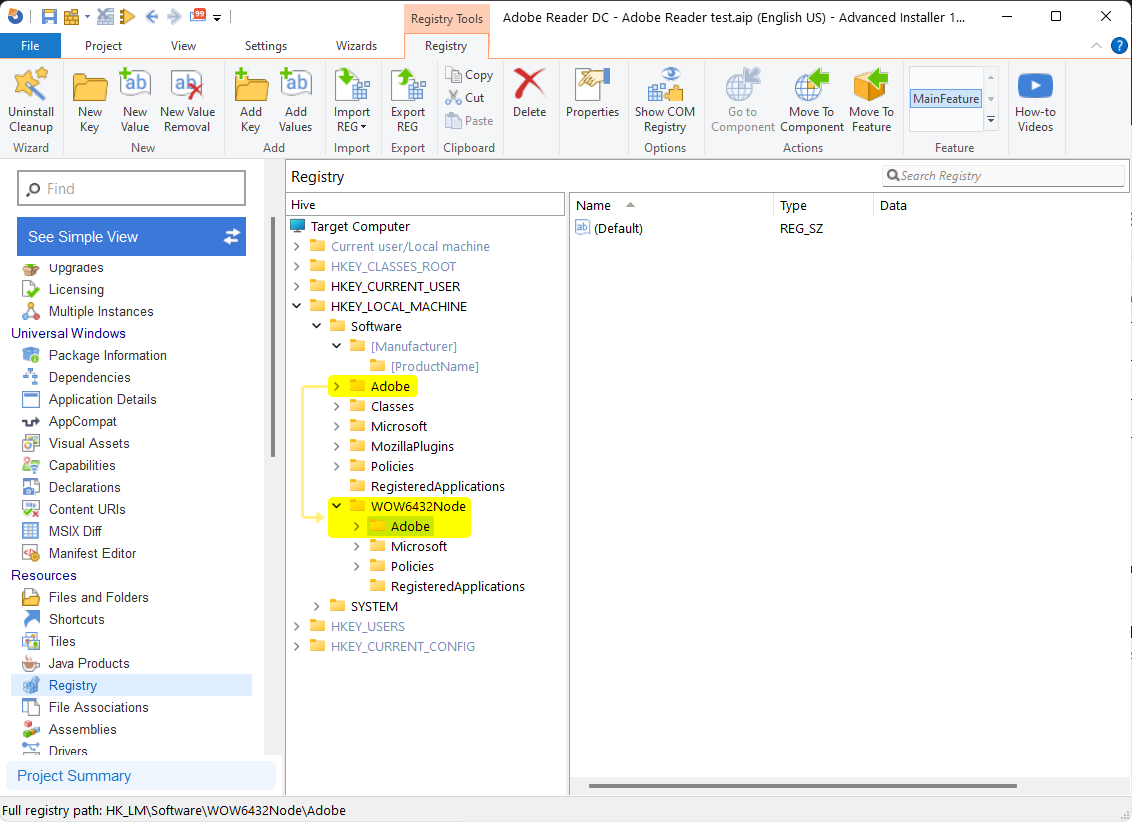Screen dimensions: 1132x822
Task: Switch to the Project tab
Action: click(x=103, y=45)
